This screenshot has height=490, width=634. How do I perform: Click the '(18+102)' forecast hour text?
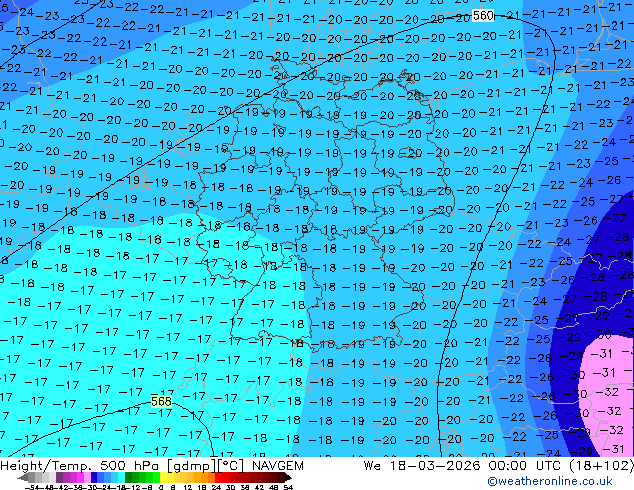click(601, 466)
